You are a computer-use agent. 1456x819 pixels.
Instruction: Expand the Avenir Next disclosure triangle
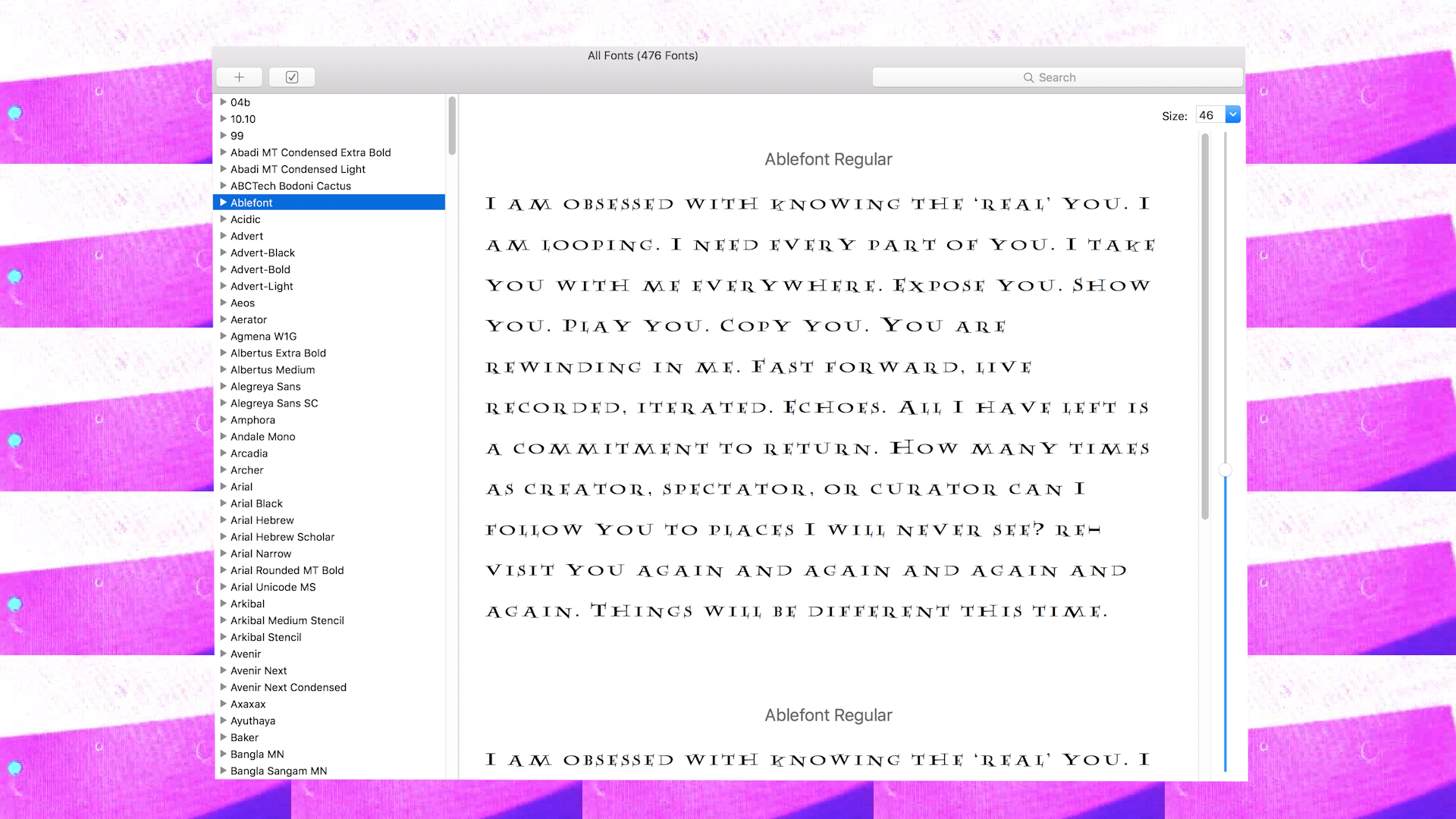click(223, 670)
